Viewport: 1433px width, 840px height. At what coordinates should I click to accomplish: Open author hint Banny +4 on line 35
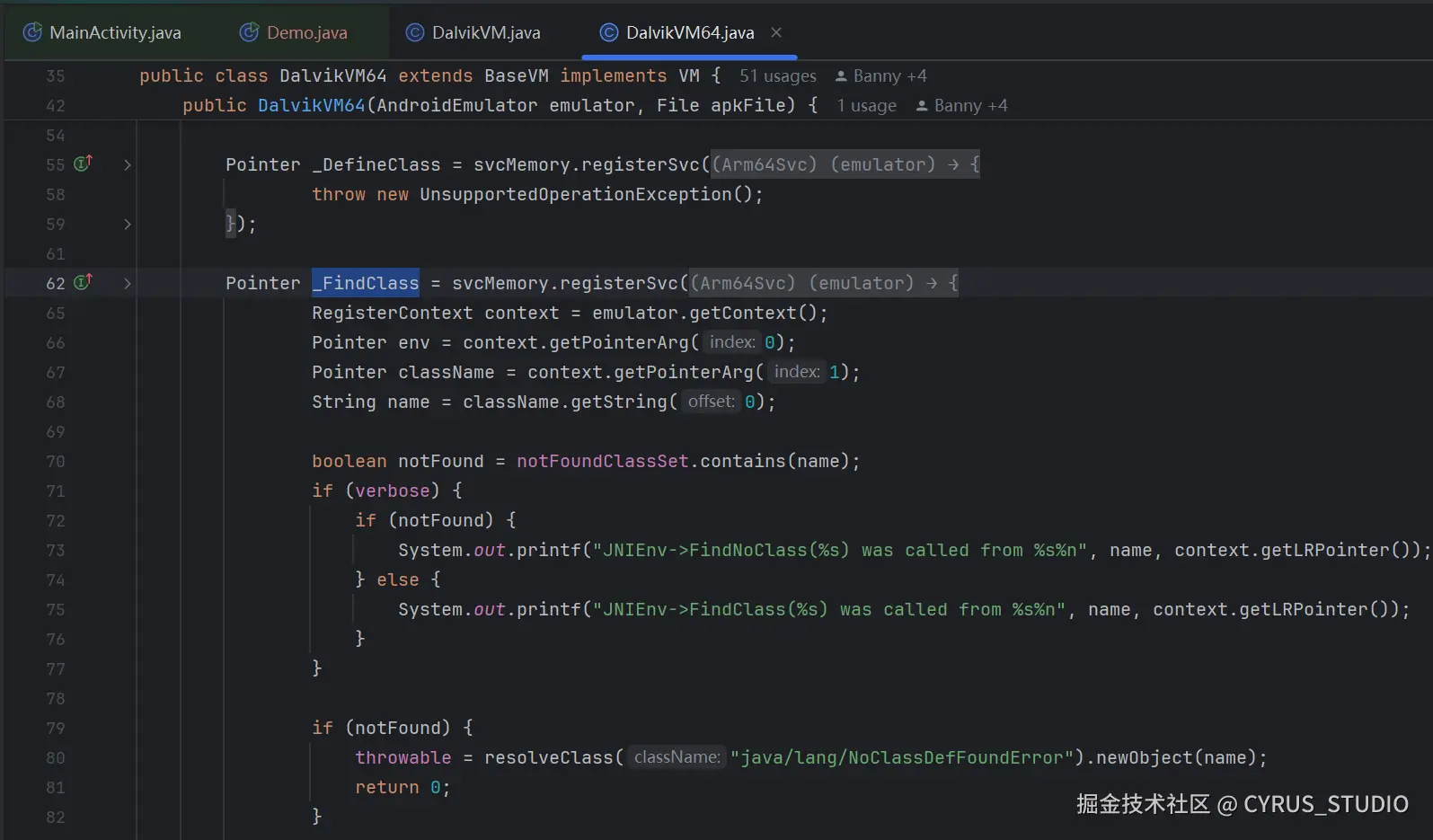(x=880, y=76)
